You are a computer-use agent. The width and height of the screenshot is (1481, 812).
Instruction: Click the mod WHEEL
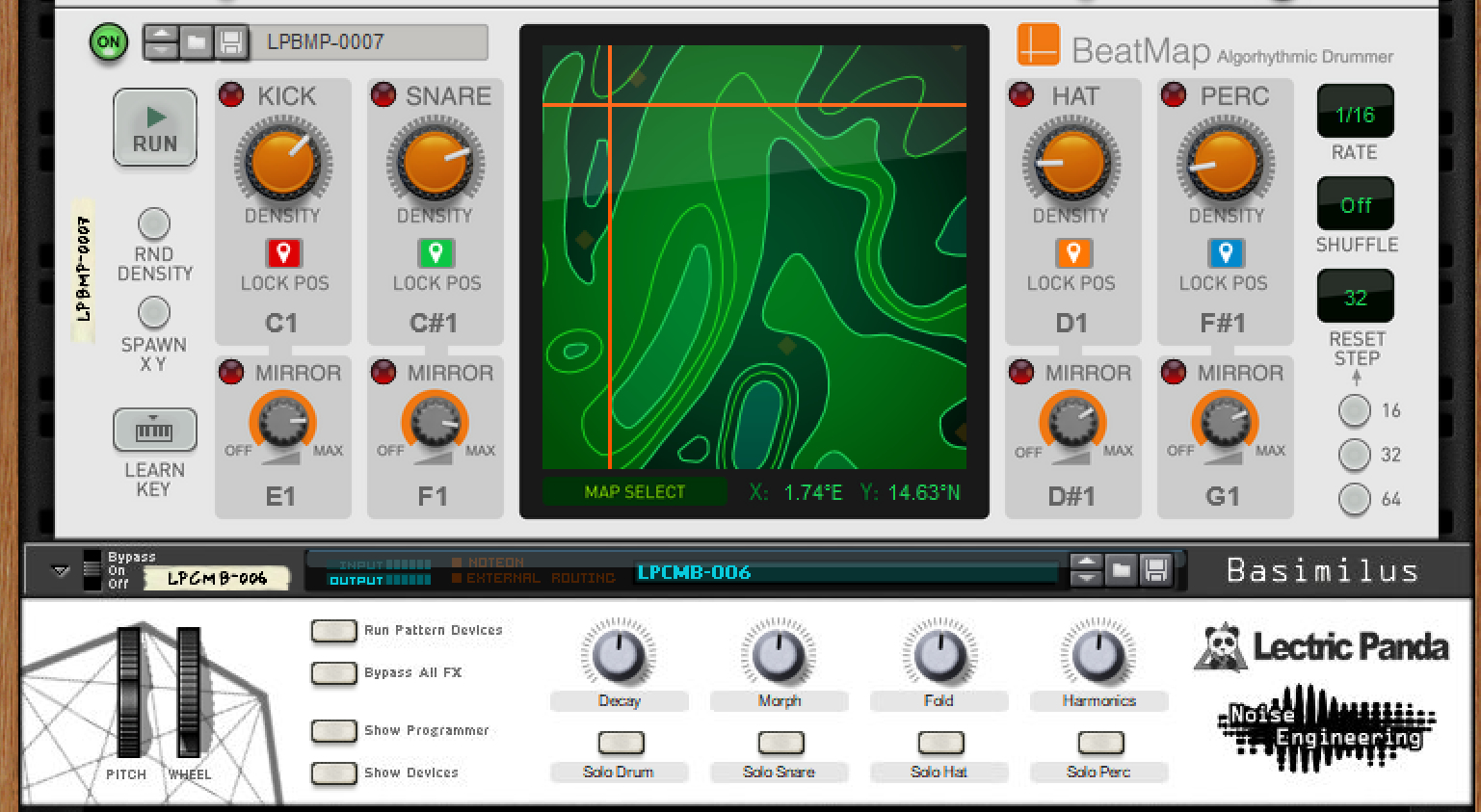tap(189, 691)
